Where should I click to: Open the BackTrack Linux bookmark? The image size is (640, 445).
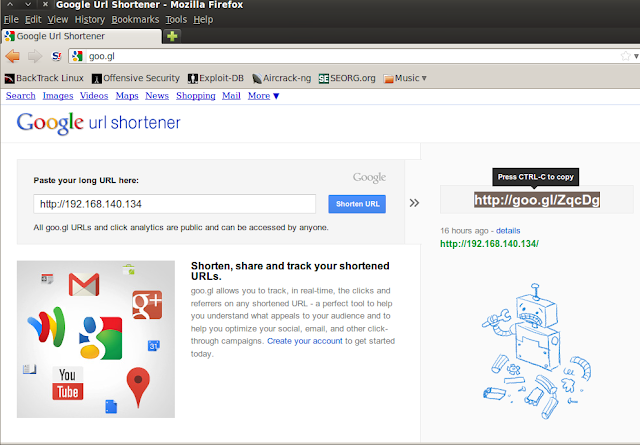click(44, 78)
